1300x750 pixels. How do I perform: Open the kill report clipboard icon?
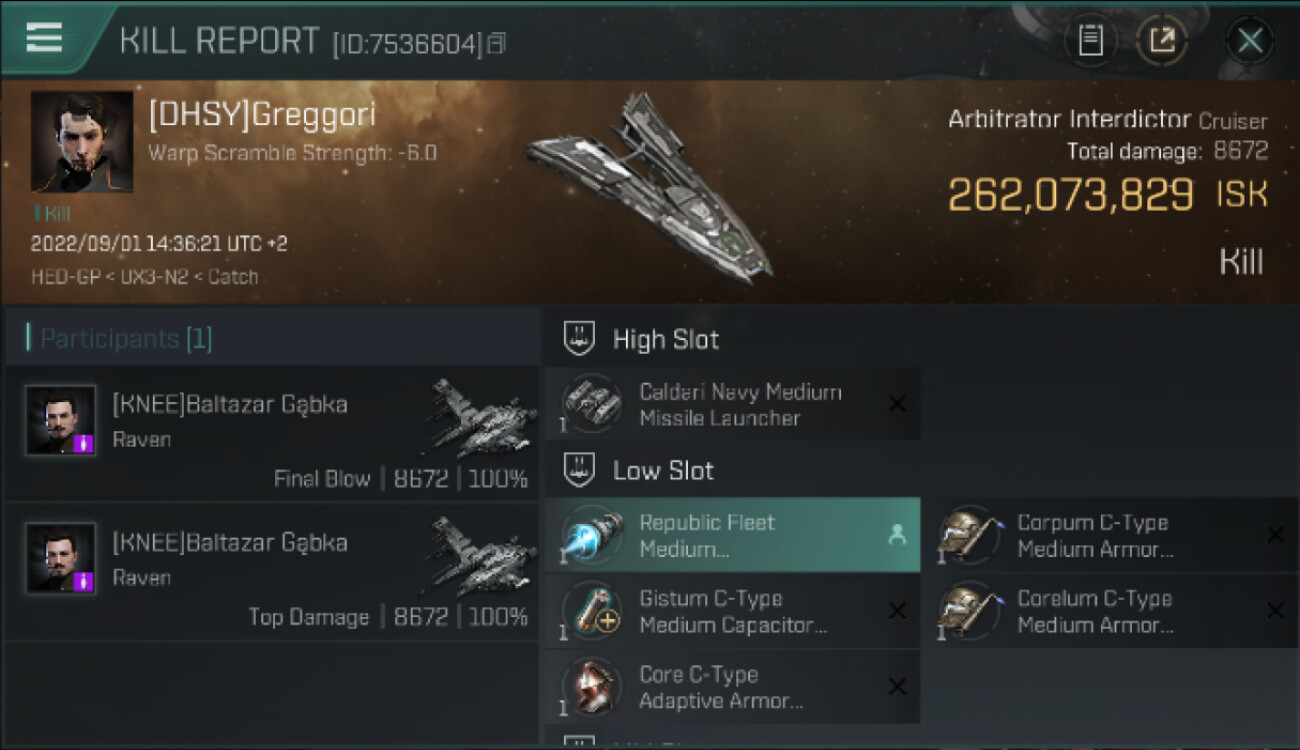pyautogui.click(x=1090, y=41)
